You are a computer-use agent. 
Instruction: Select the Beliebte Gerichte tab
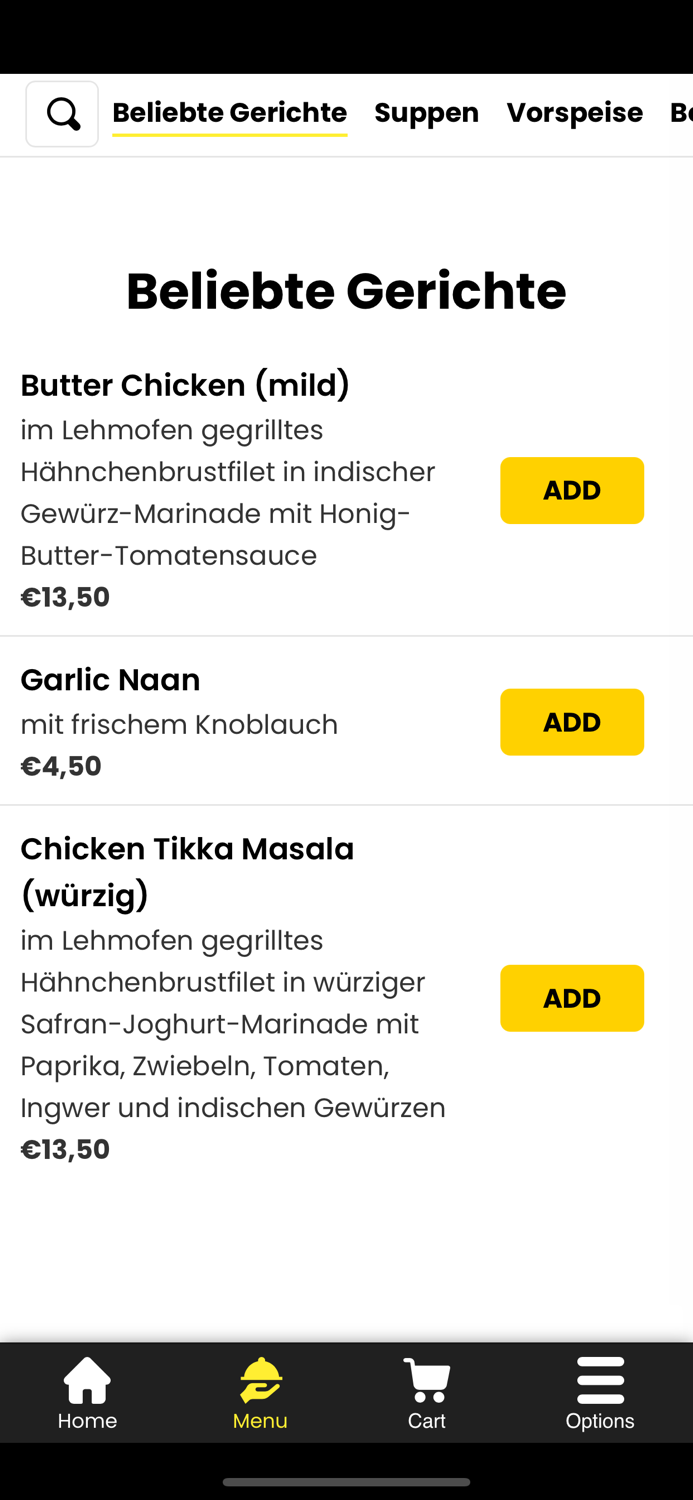pyautogui.click(x=229, y=113)
